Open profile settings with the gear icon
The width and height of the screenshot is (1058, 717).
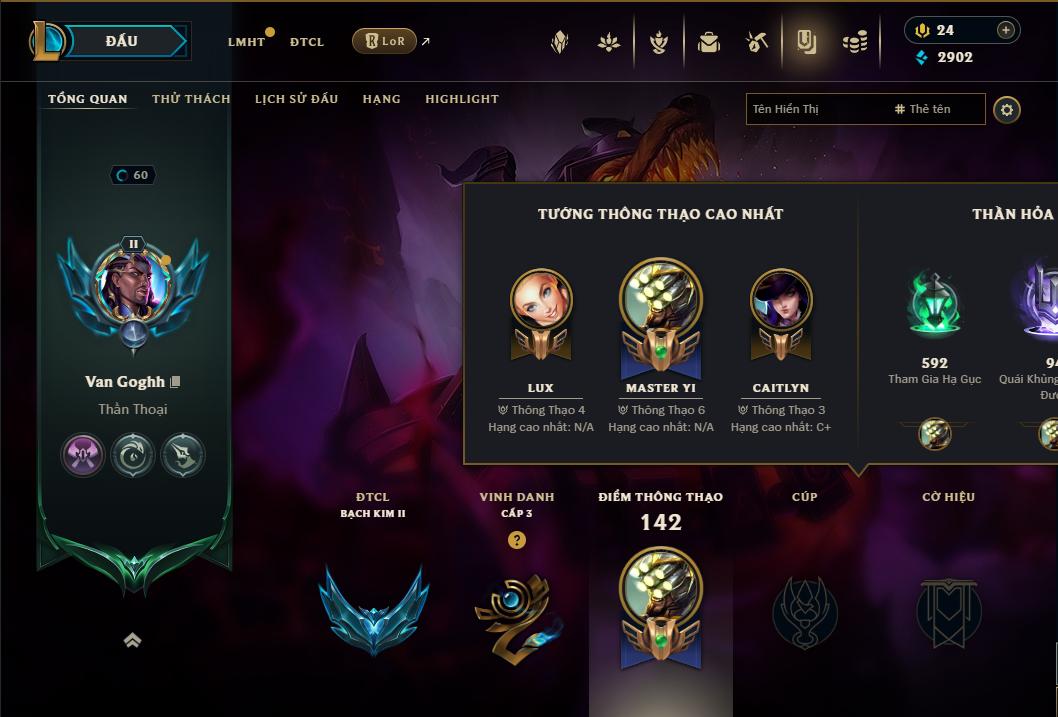pos(1007,110)
